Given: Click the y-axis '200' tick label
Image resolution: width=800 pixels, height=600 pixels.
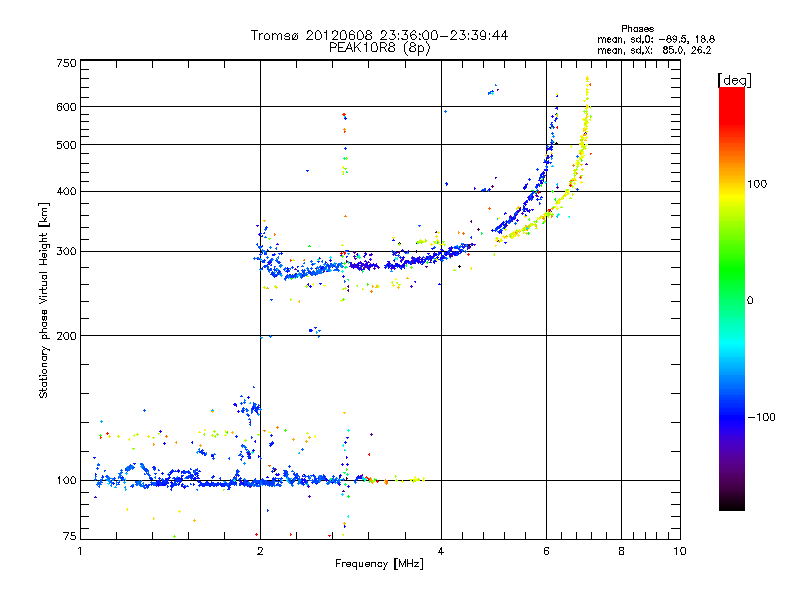Looking at the screenshot, I should pyautogui.click(x=66, y=336).
